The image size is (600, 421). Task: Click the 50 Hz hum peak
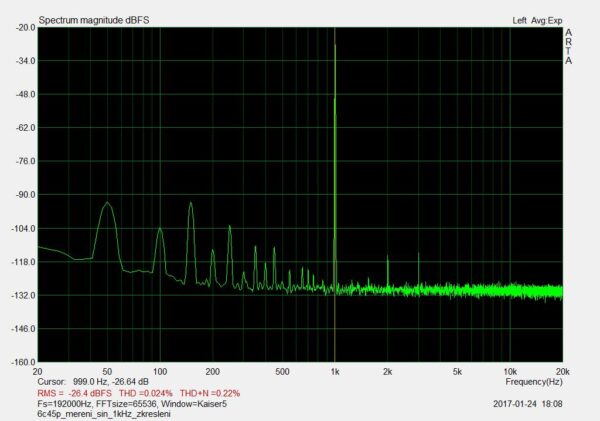point(107,203)
